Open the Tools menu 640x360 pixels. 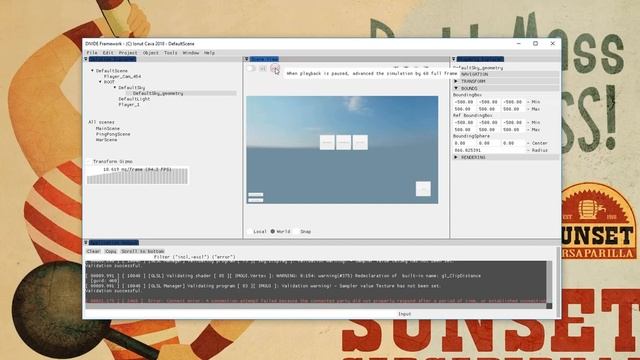171,53
